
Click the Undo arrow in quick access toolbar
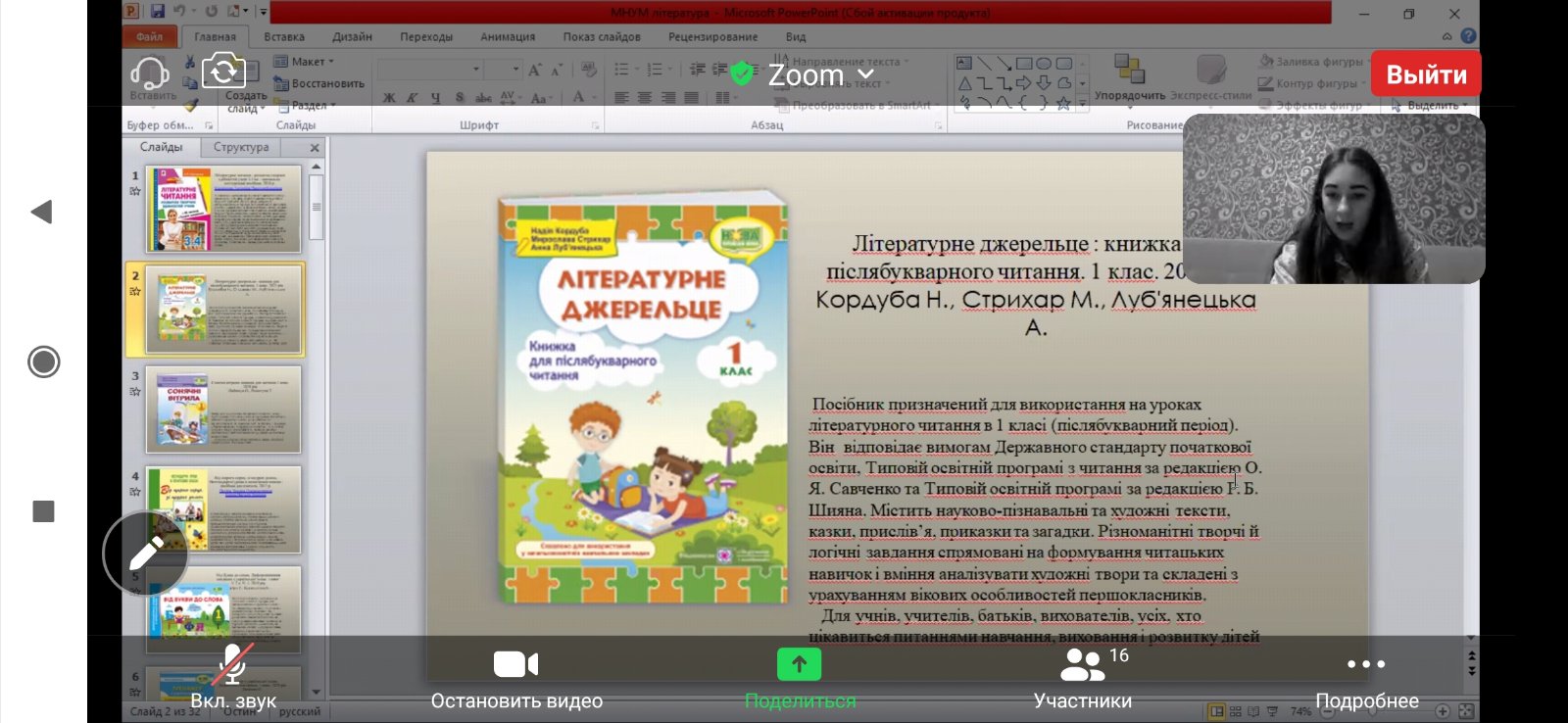180,12
